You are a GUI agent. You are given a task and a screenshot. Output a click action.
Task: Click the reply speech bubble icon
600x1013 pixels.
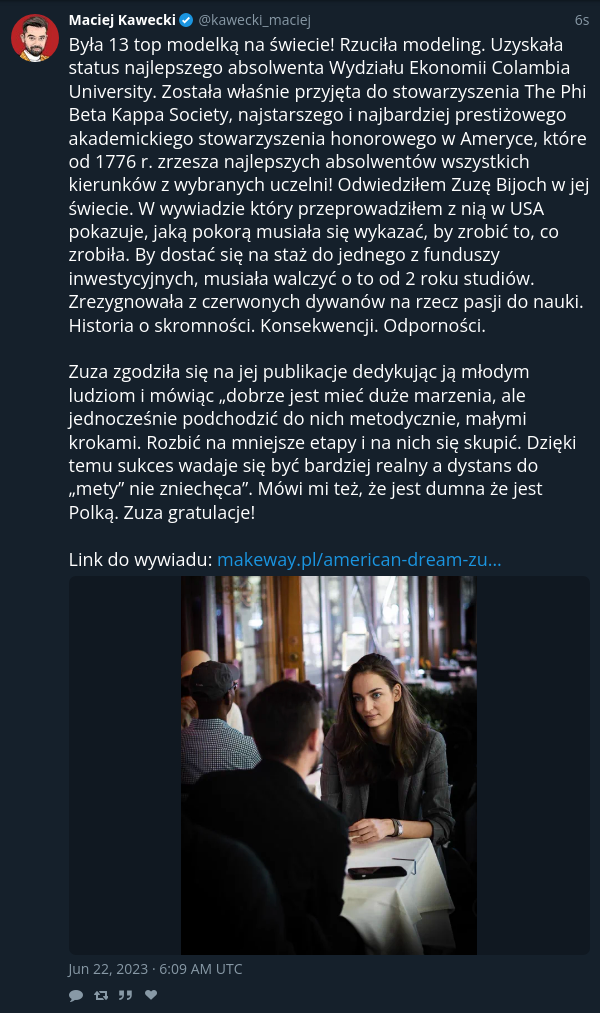[76, 995]
